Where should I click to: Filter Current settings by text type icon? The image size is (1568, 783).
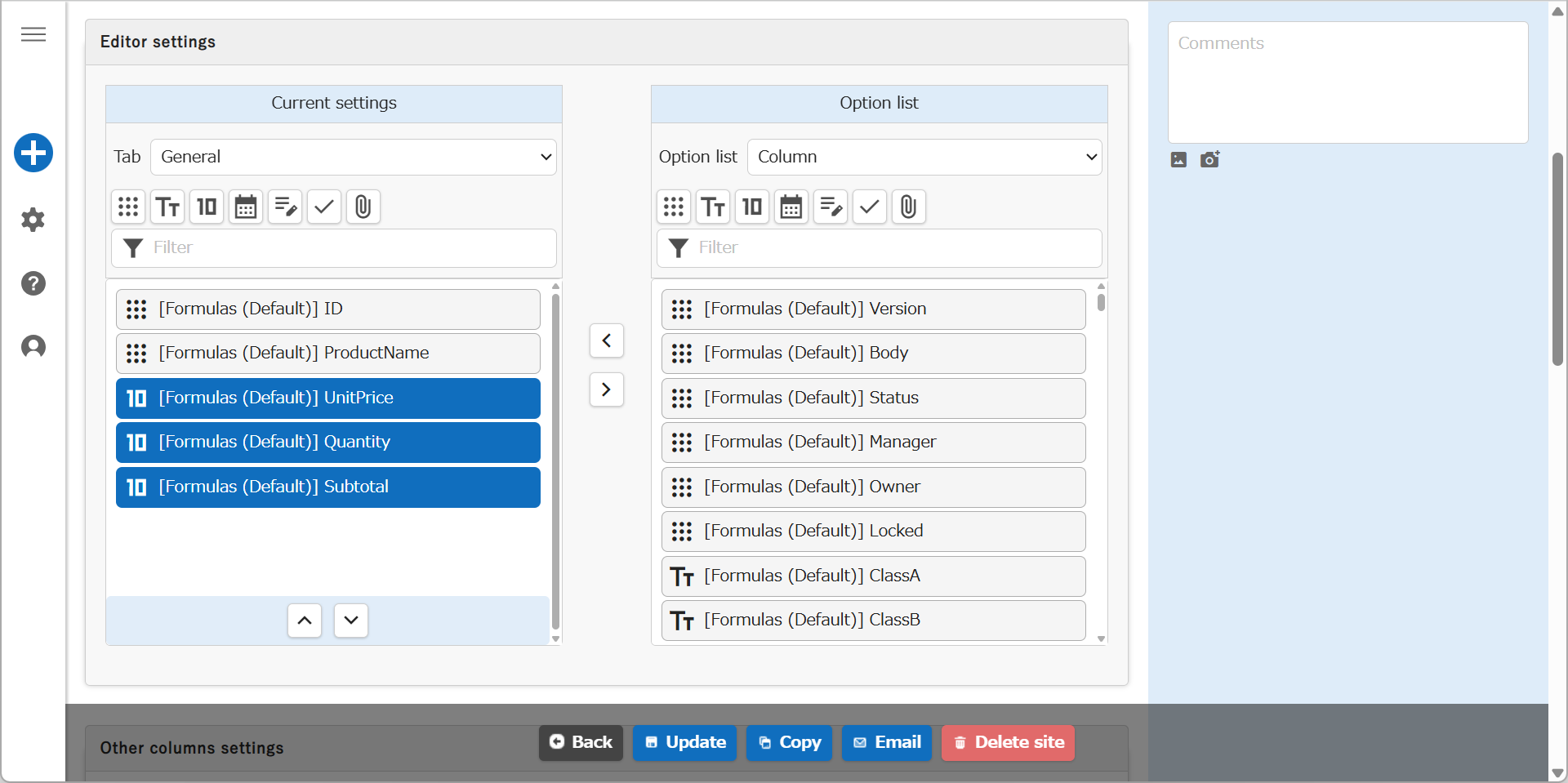[x=167, y=207]
